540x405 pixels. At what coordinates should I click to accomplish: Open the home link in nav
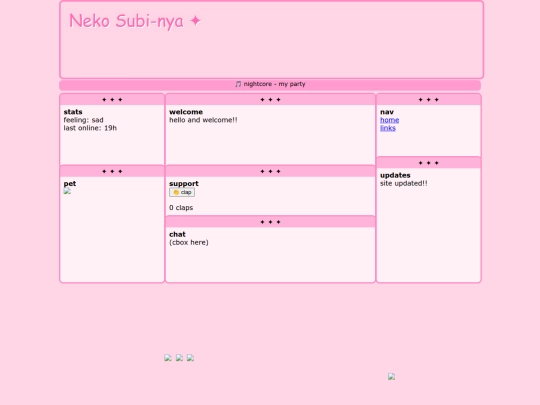[390, 120]
